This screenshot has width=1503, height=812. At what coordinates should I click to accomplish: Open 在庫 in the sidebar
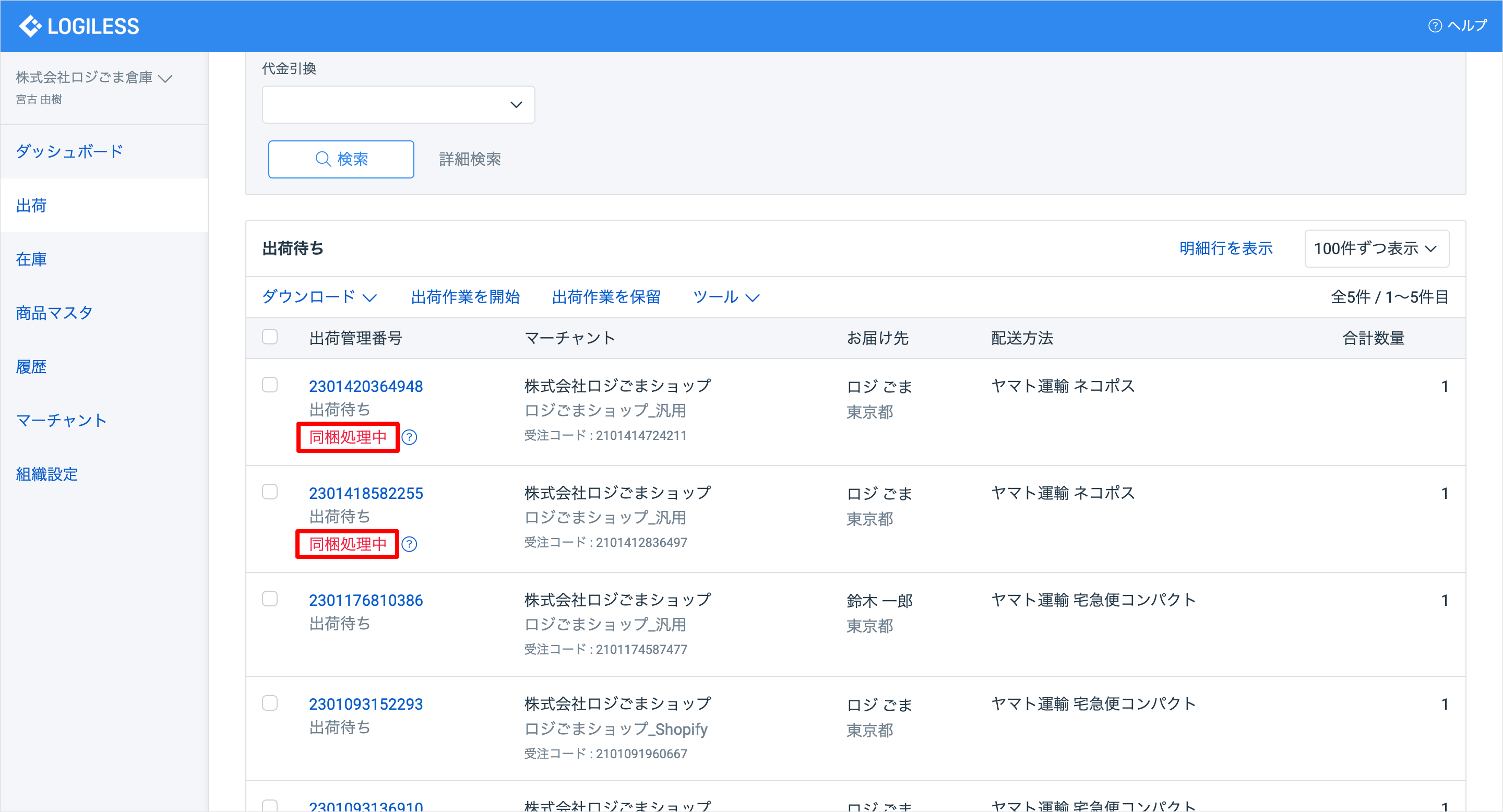point(31,259)
